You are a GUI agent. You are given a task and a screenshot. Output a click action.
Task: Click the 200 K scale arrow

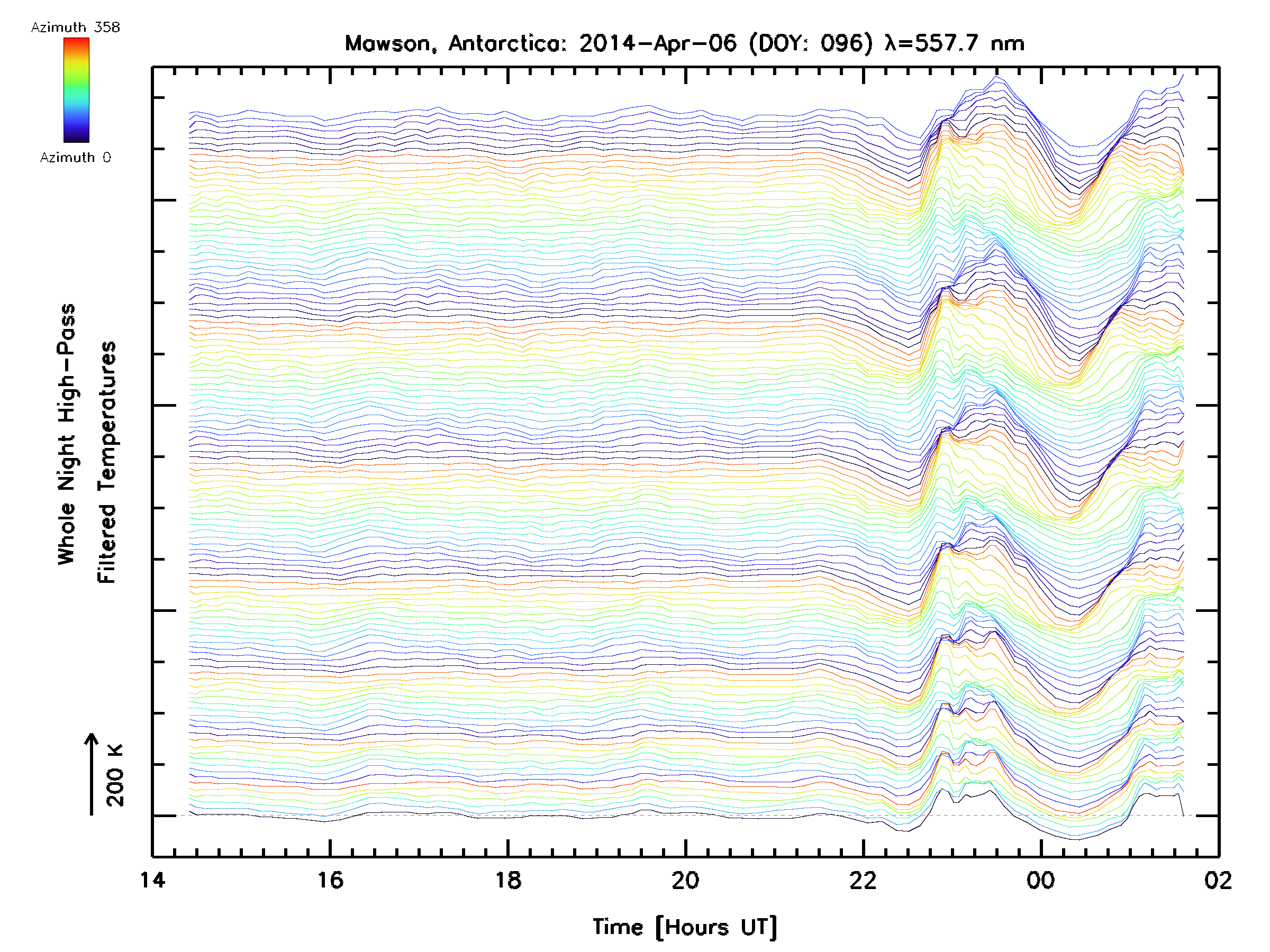click(92, 774)
